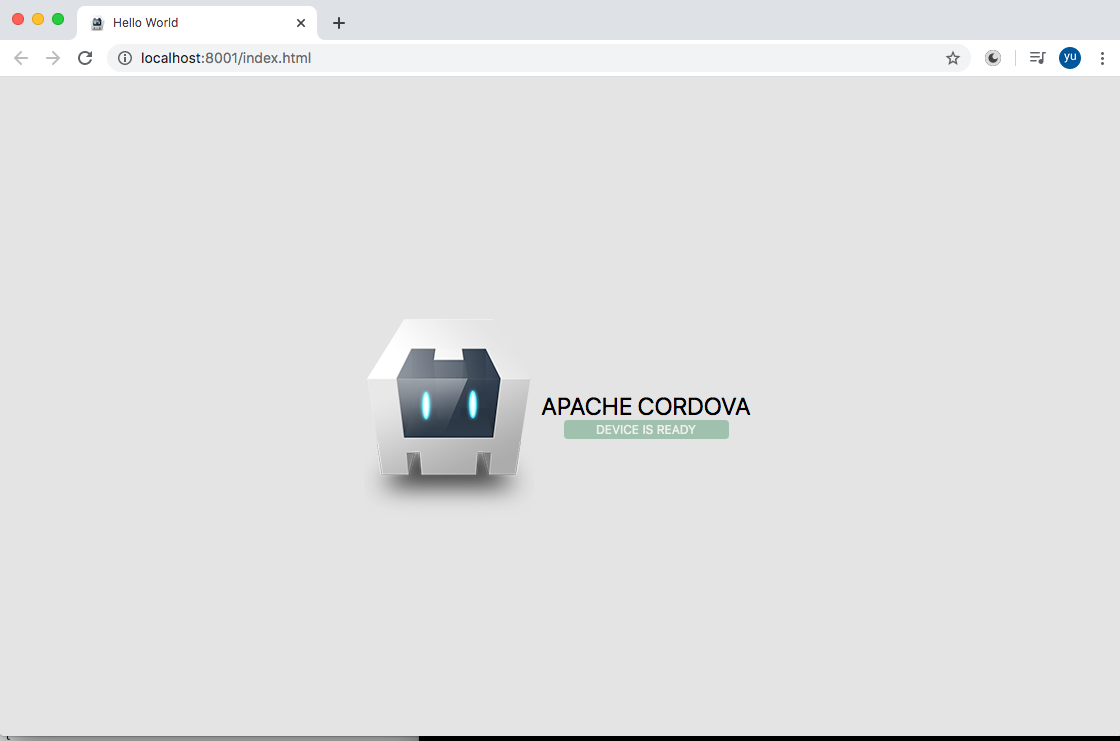
Task: Click the playlist extension icon
Action: tap(1037, 58)
